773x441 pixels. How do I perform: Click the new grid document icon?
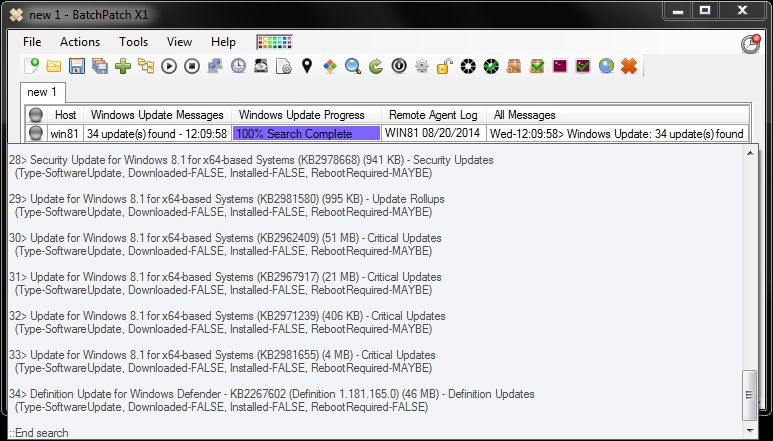click(31, 66)
